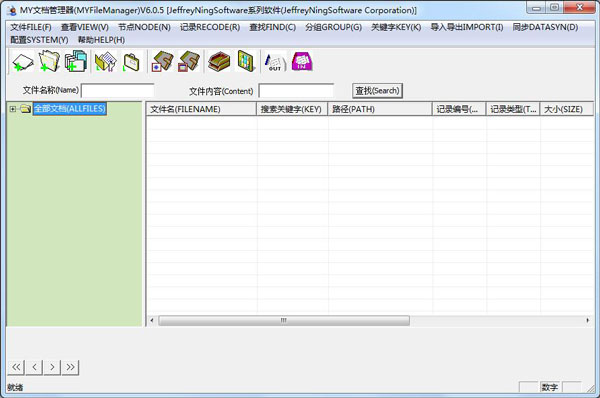
Task: Click the 查找(Search) button
Action: pyautogui.click(x=377, y=91)
